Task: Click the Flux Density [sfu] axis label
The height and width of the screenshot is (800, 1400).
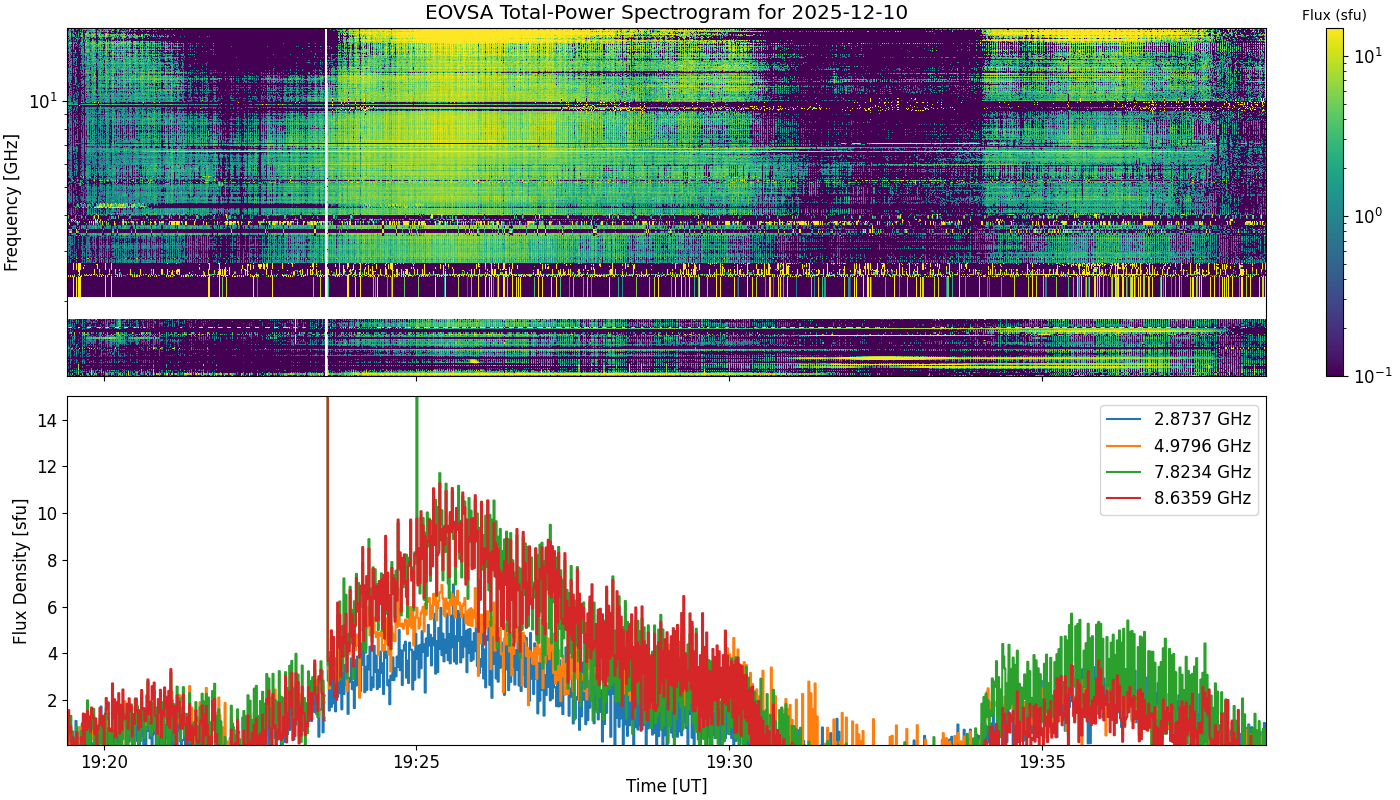Action: [x=20, y=571]
